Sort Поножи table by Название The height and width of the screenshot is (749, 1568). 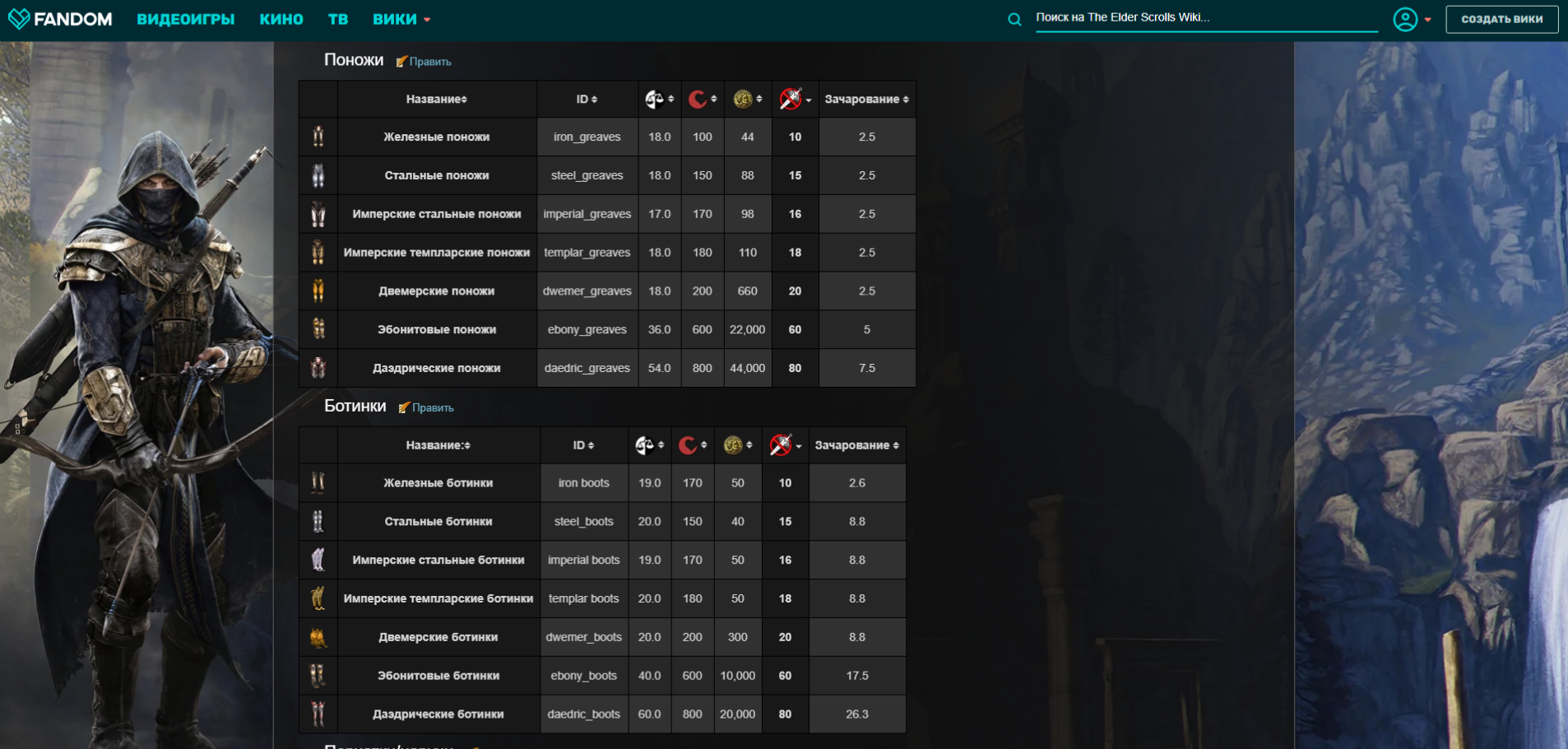437,99
